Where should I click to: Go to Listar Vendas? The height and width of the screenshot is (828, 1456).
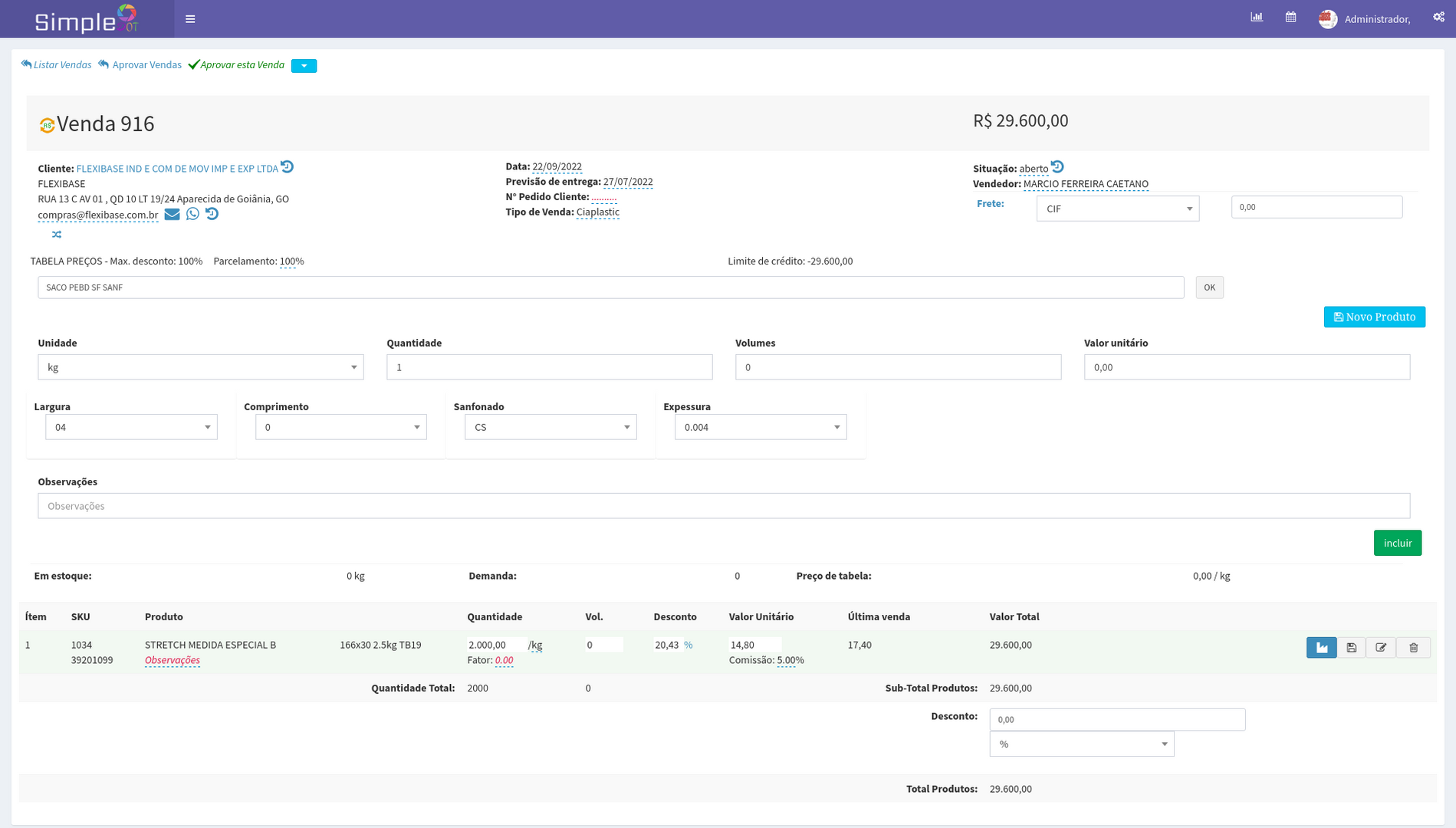(x=56, y=65)
